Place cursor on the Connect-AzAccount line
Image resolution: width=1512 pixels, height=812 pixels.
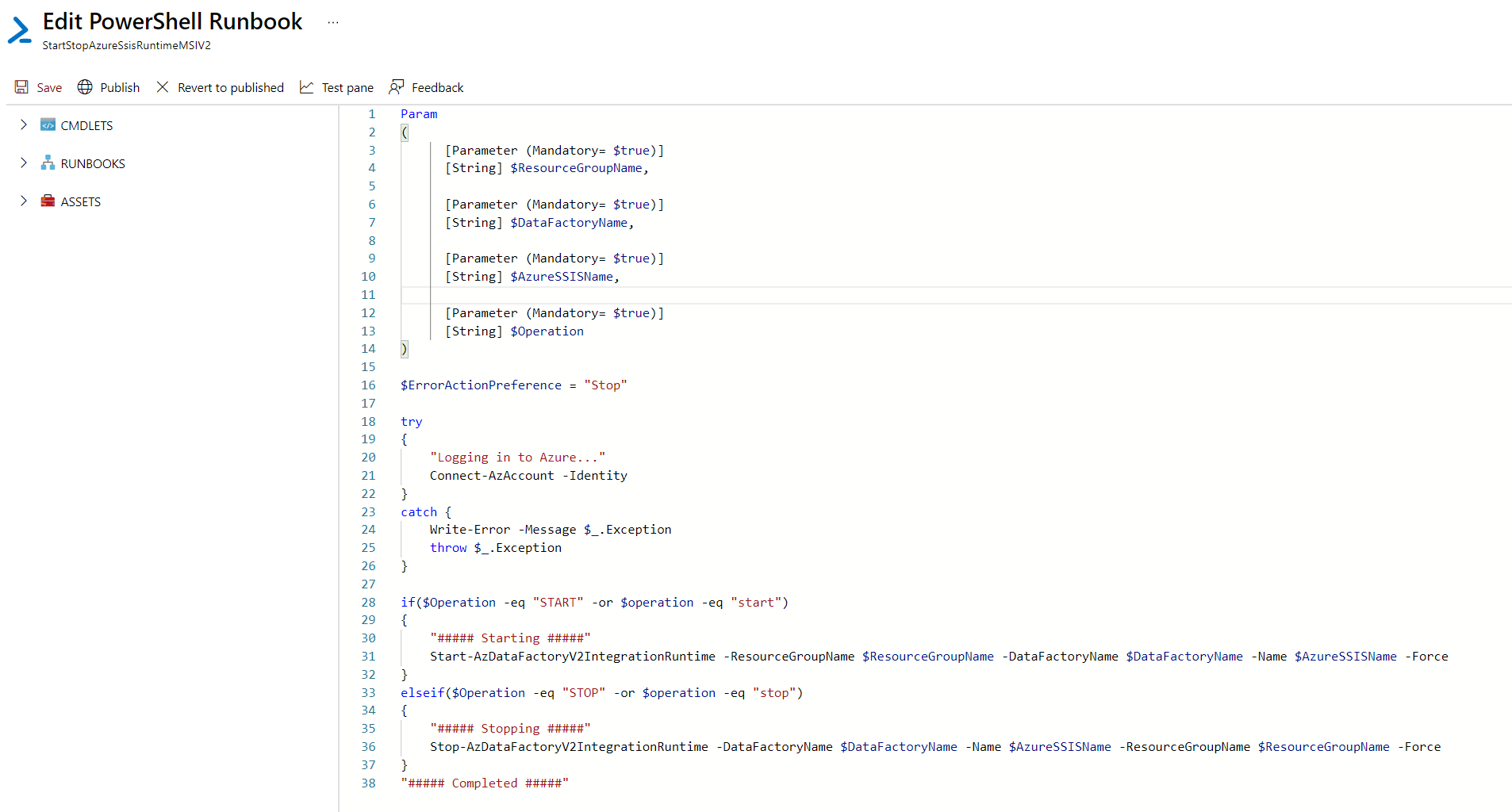click(528, 475)
